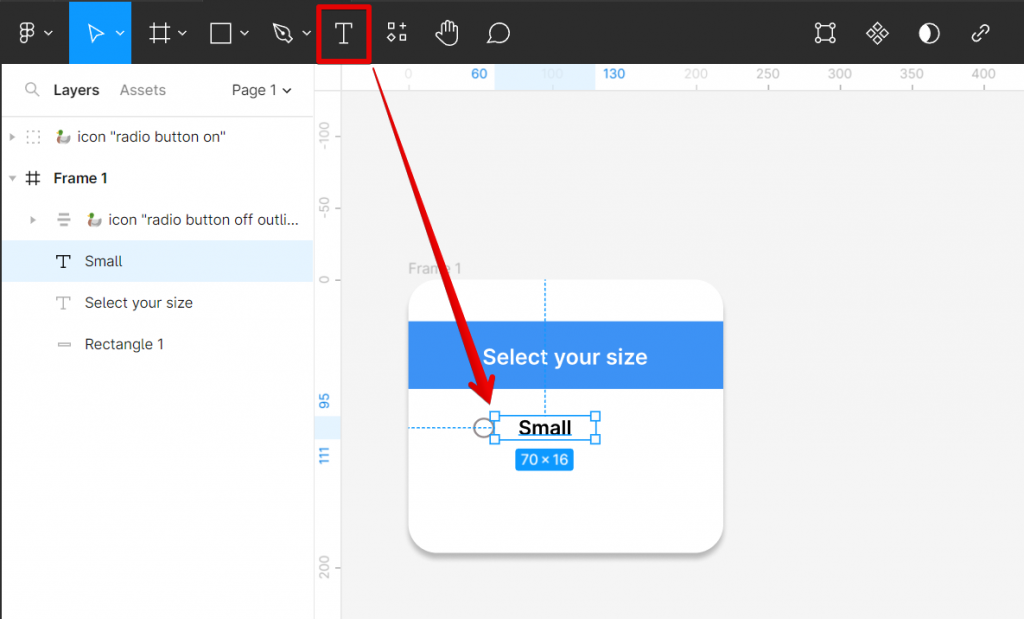The height and width of the screenshot is (619, 1024).
Task: Select the radio button beside Small on canvas
Action: click(483, 427)
